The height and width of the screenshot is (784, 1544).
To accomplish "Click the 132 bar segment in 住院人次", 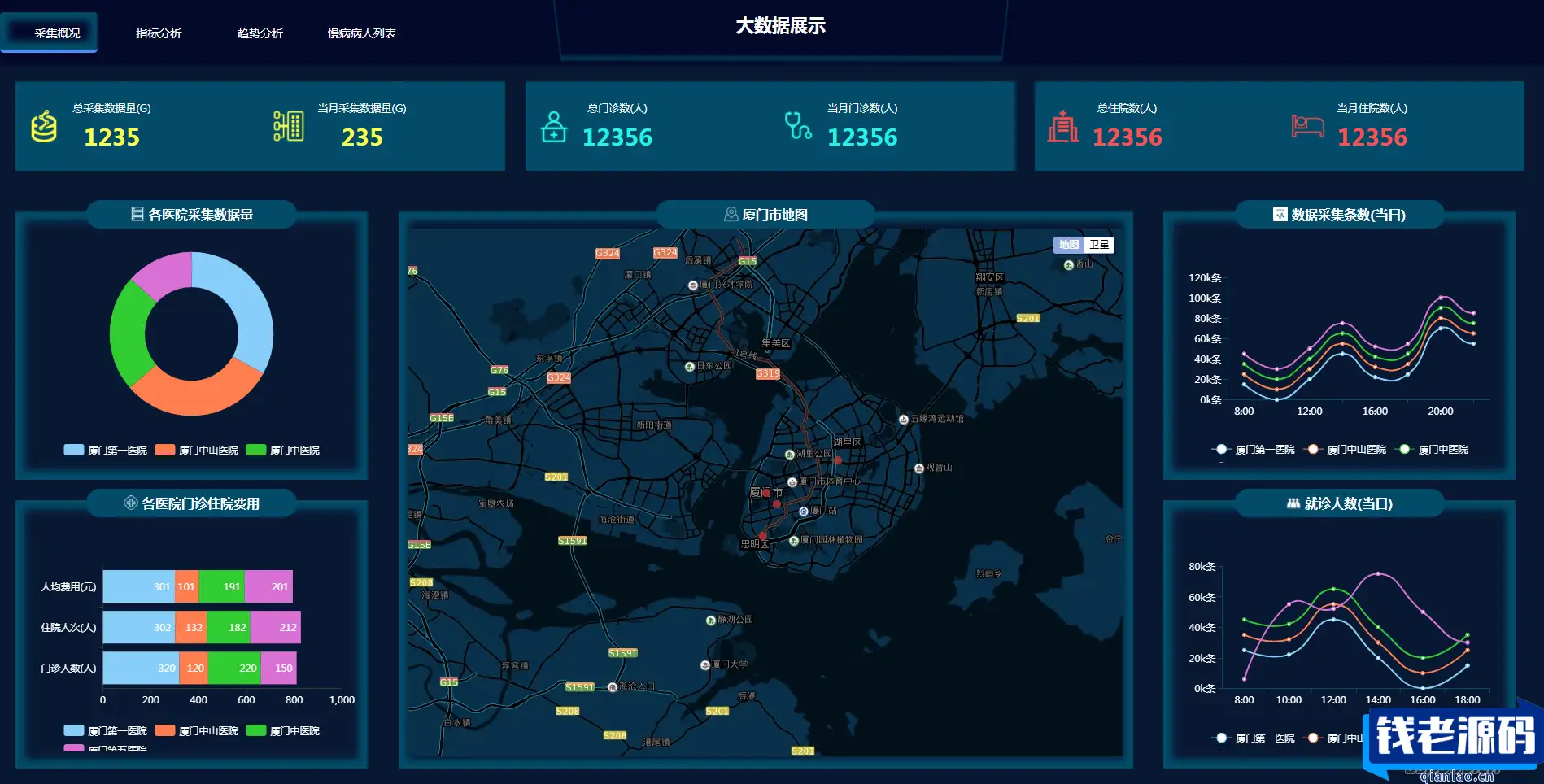I will coord(191,627).
